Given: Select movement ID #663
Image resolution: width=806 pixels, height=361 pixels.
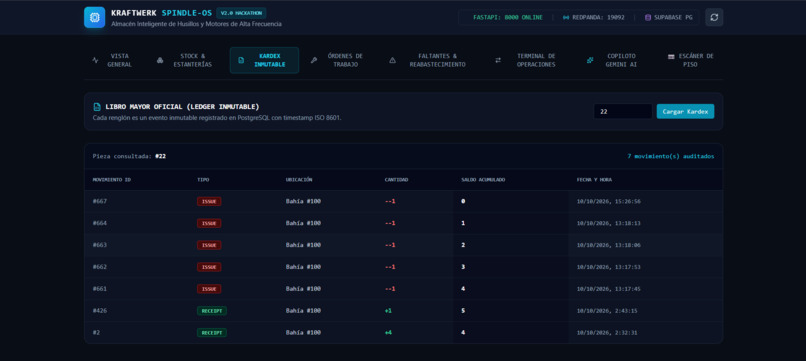Looking at the screenshot, I should point(100,245).
